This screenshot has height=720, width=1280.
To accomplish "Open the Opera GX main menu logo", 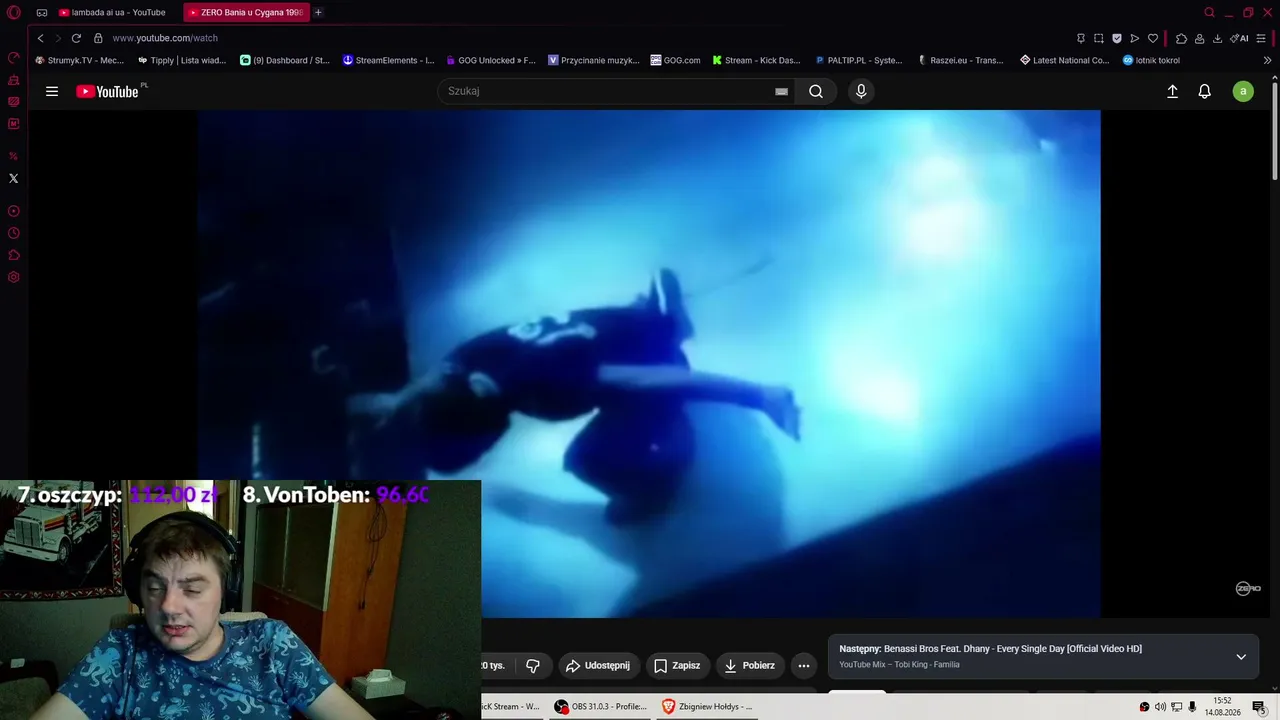I will (14, 12).
